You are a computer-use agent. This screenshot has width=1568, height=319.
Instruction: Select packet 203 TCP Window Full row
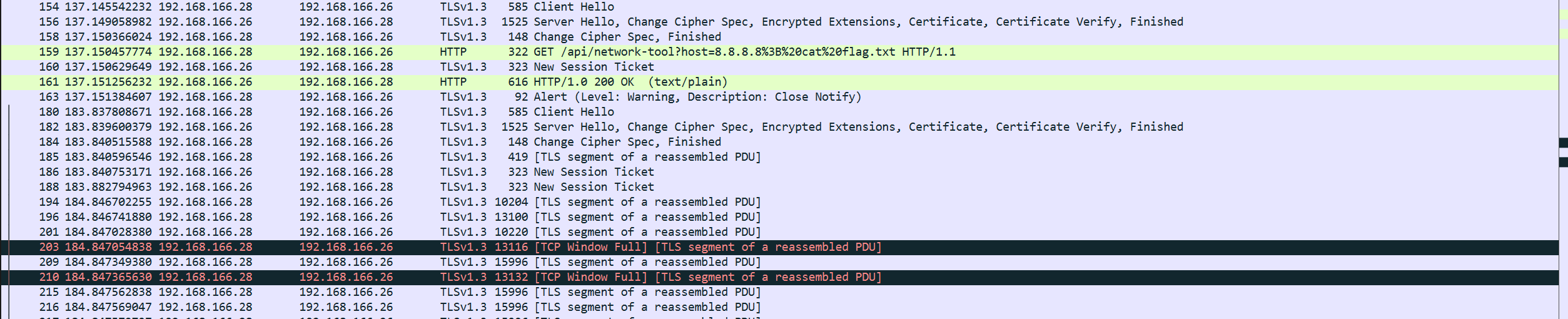(x=707, y=247)
